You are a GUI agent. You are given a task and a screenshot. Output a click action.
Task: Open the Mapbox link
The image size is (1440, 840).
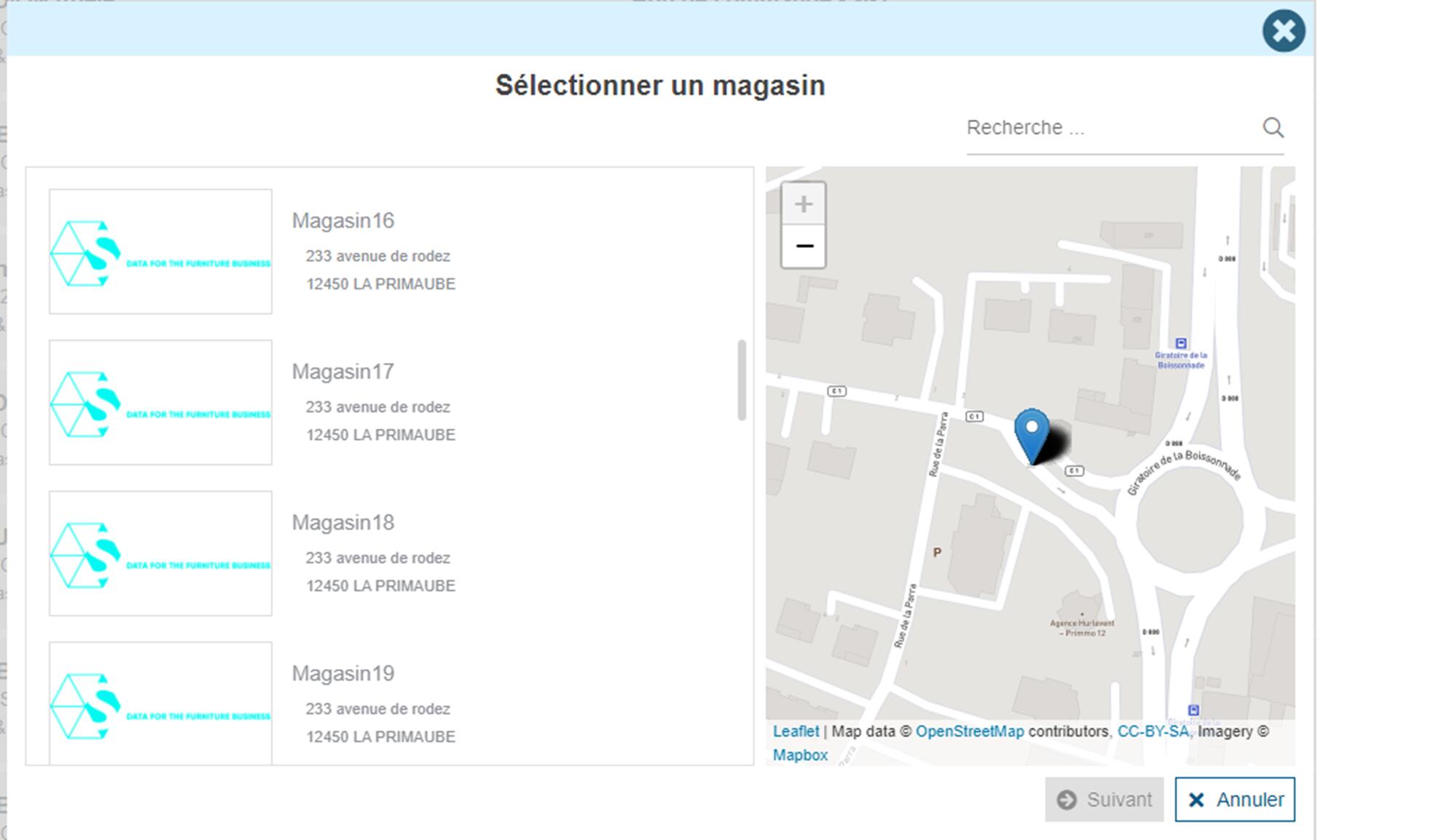(799, 755)
